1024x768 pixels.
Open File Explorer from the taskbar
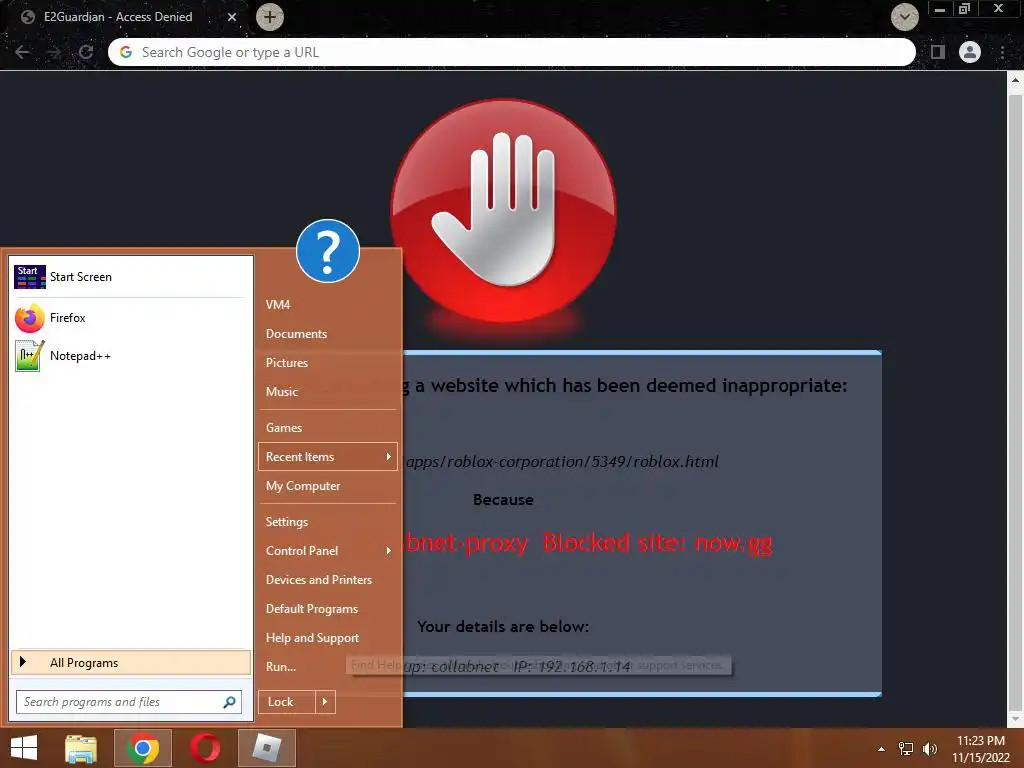[x=81, y=748]
